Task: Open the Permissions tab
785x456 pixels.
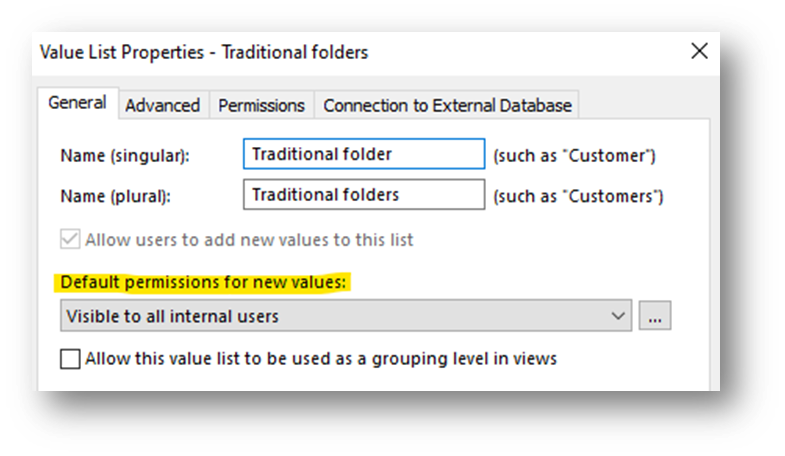Action: [x=261, y=105]
